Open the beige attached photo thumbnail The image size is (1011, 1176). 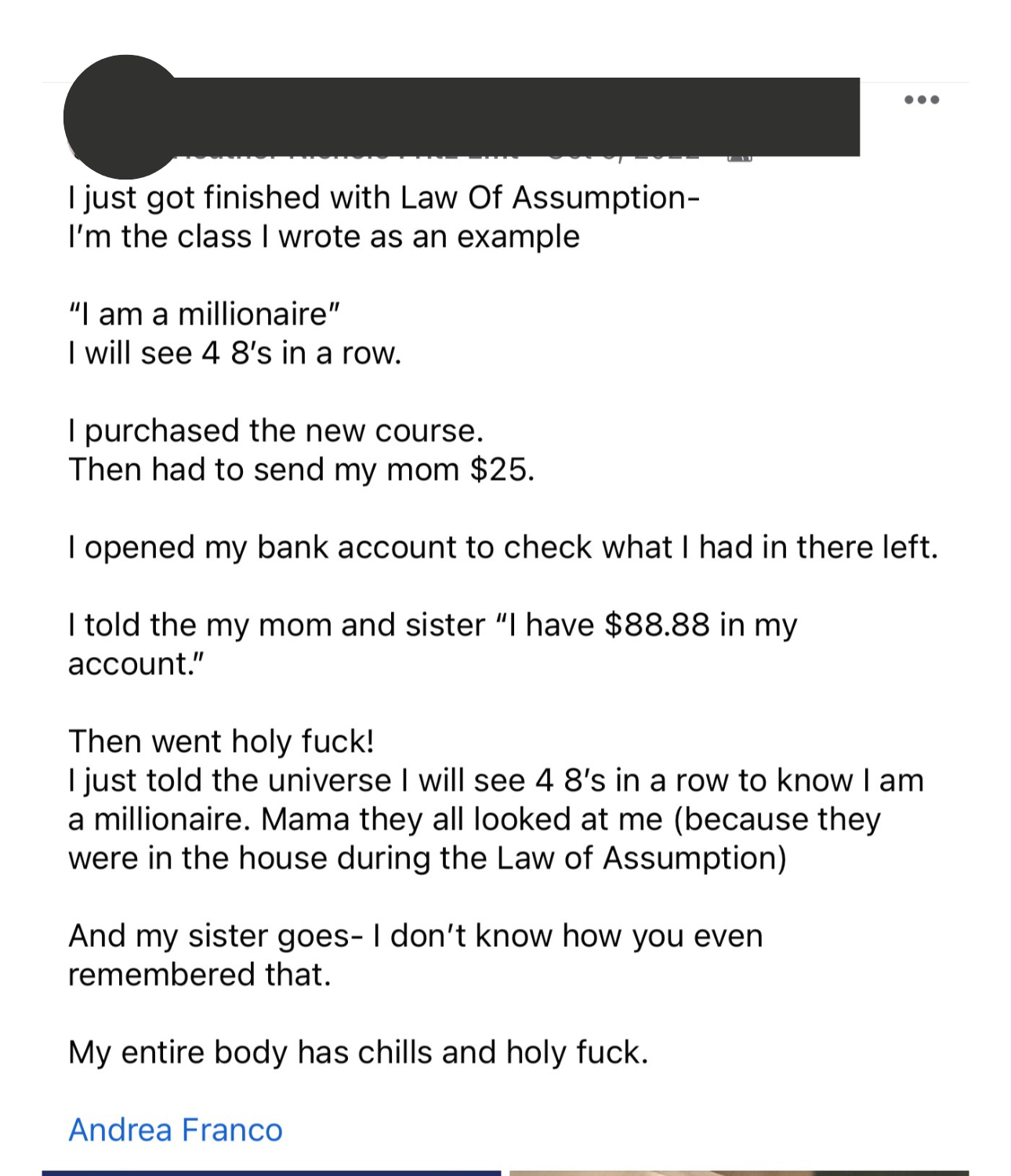tap(739, 1173)
